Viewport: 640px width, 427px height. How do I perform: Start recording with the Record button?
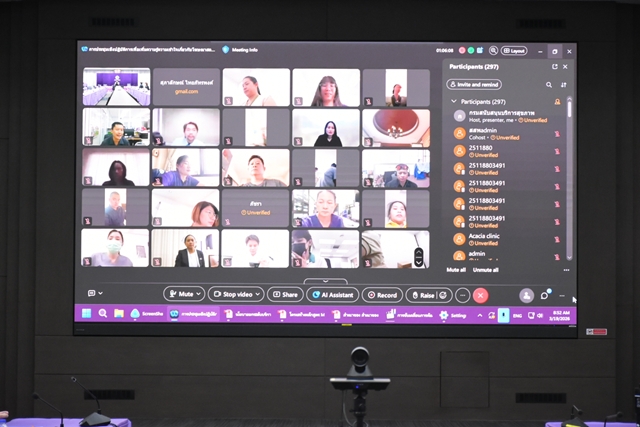tap(382, 295)
